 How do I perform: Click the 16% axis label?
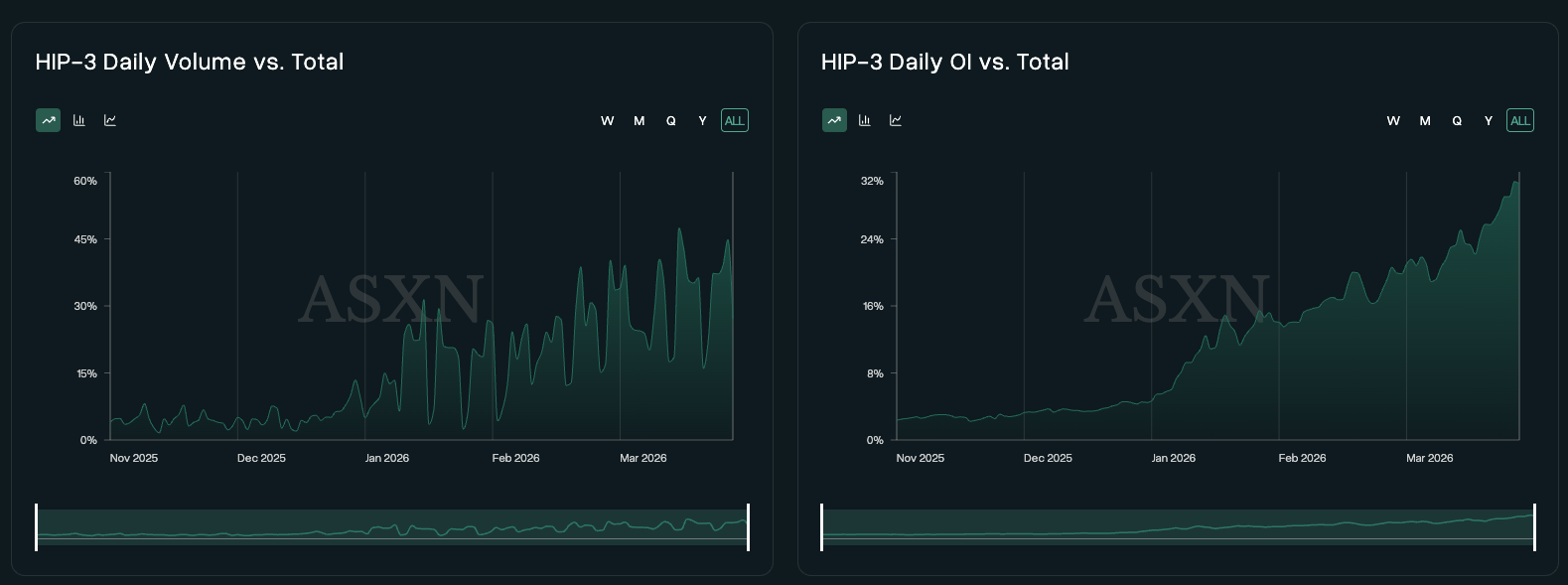(x=872, y=306)
